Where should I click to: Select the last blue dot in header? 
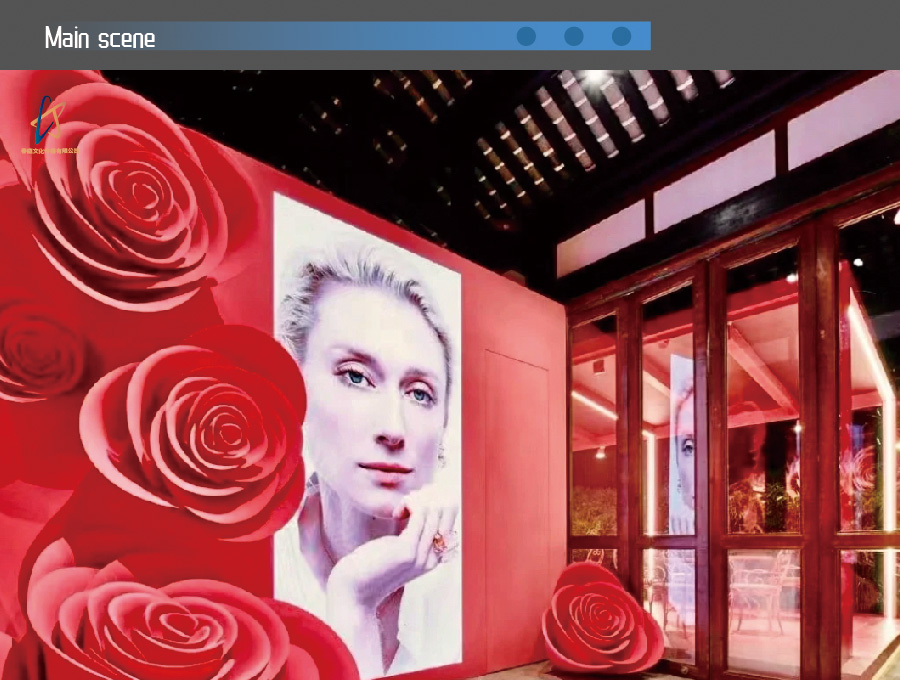[x=621, y=37]
